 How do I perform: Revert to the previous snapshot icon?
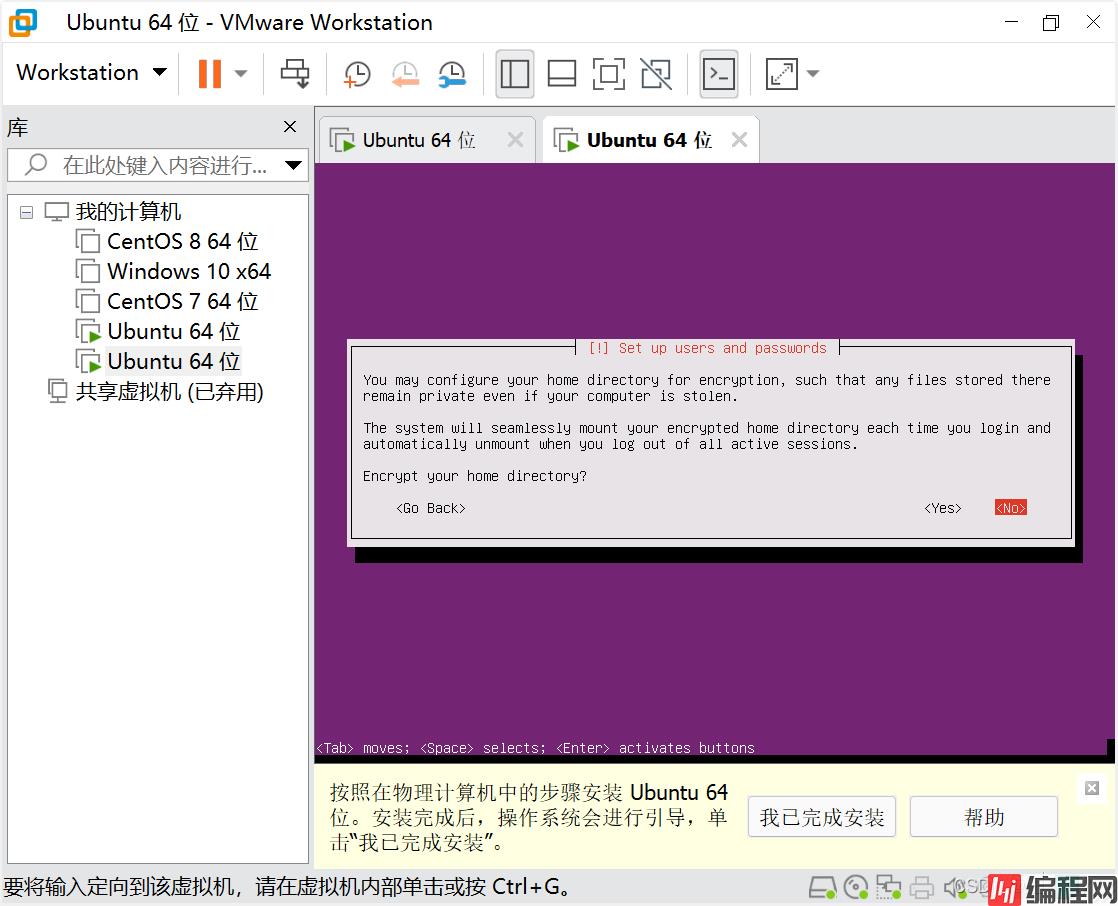tap(405, 73)
